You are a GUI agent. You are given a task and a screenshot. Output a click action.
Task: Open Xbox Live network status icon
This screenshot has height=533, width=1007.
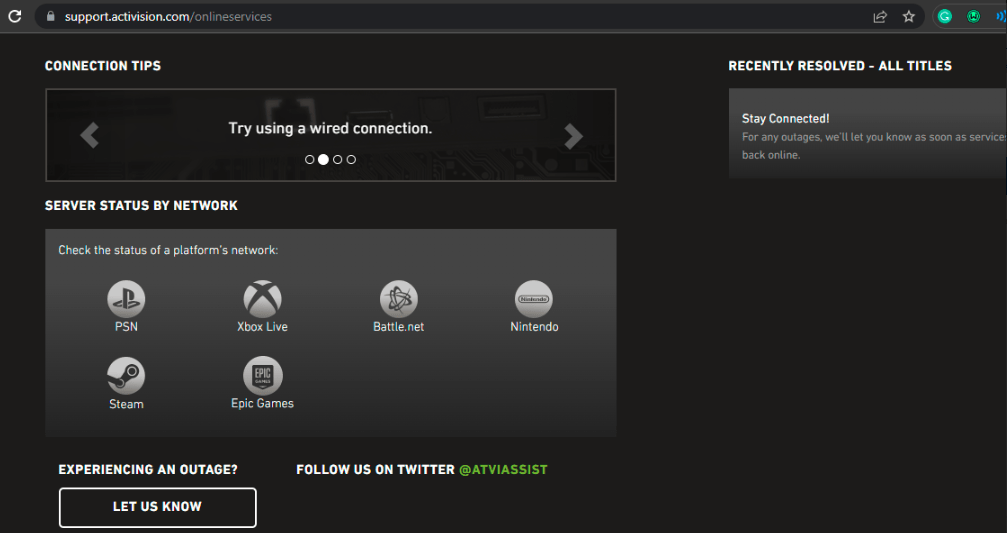[x=263, y=299]
